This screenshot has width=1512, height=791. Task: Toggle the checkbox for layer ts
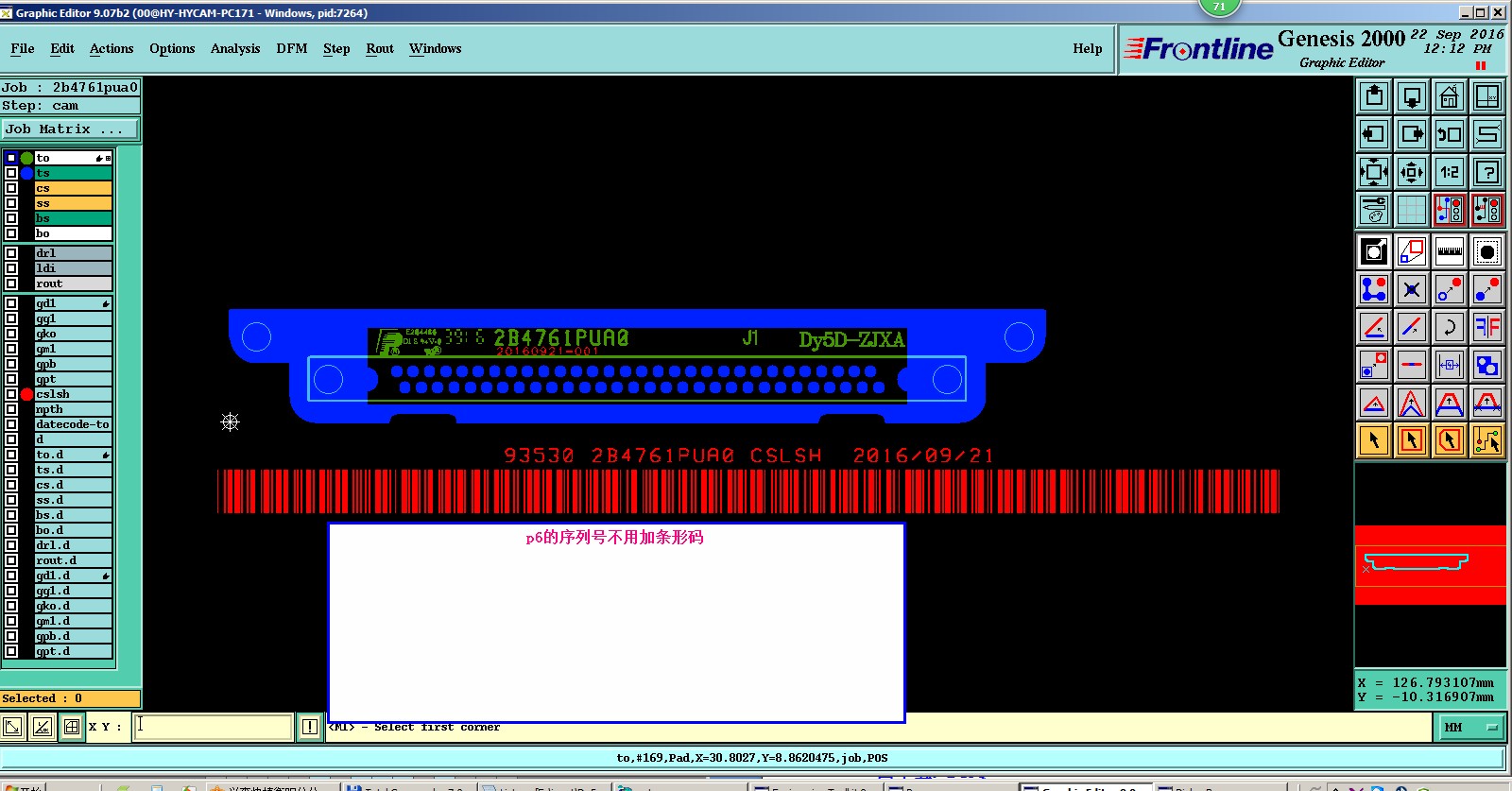11,173
